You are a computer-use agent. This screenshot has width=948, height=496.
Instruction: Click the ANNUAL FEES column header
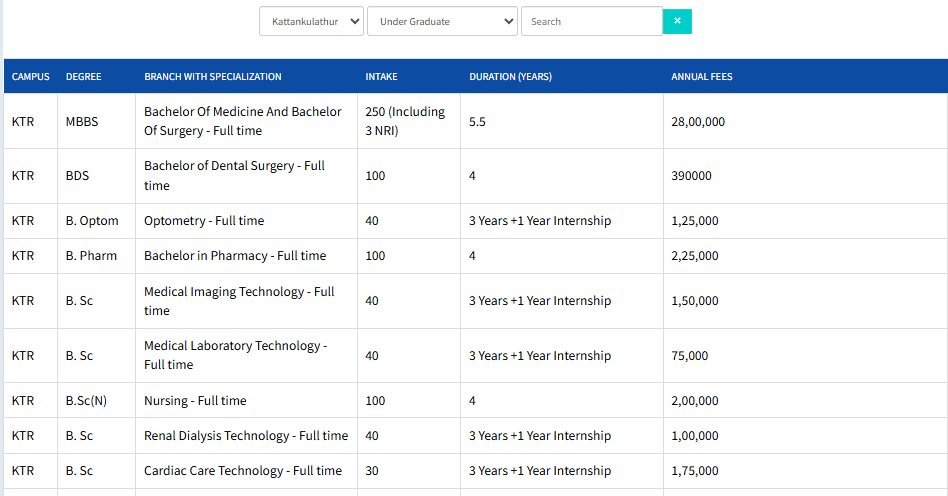tap(702, 77)
